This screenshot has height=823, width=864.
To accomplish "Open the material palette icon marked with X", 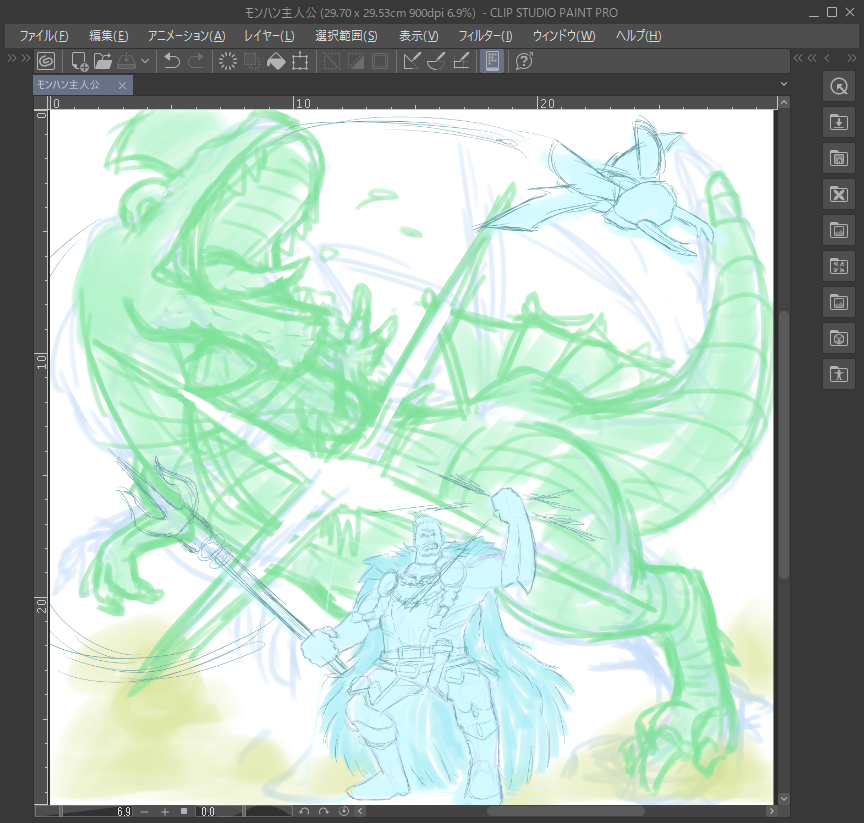I will coord(839,194).
